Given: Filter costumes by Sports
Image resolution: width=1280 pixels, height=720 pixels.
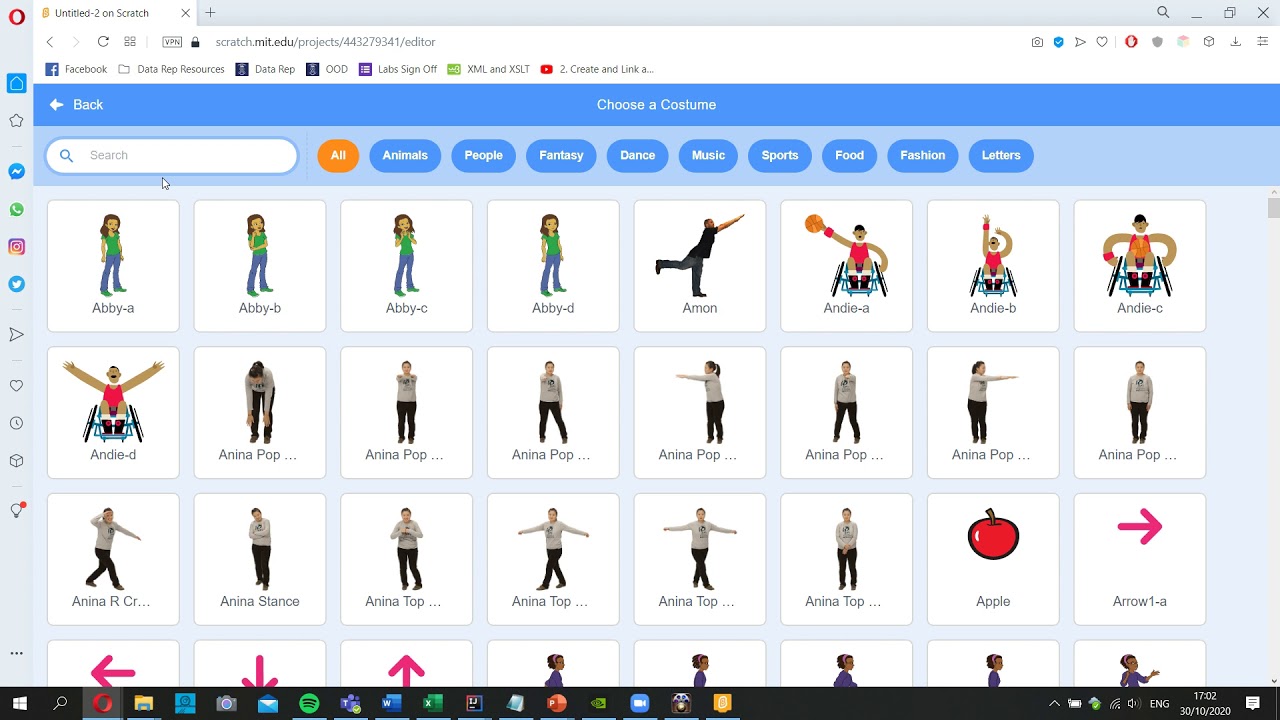Looking at the screenshot, I should pos(780,155).
